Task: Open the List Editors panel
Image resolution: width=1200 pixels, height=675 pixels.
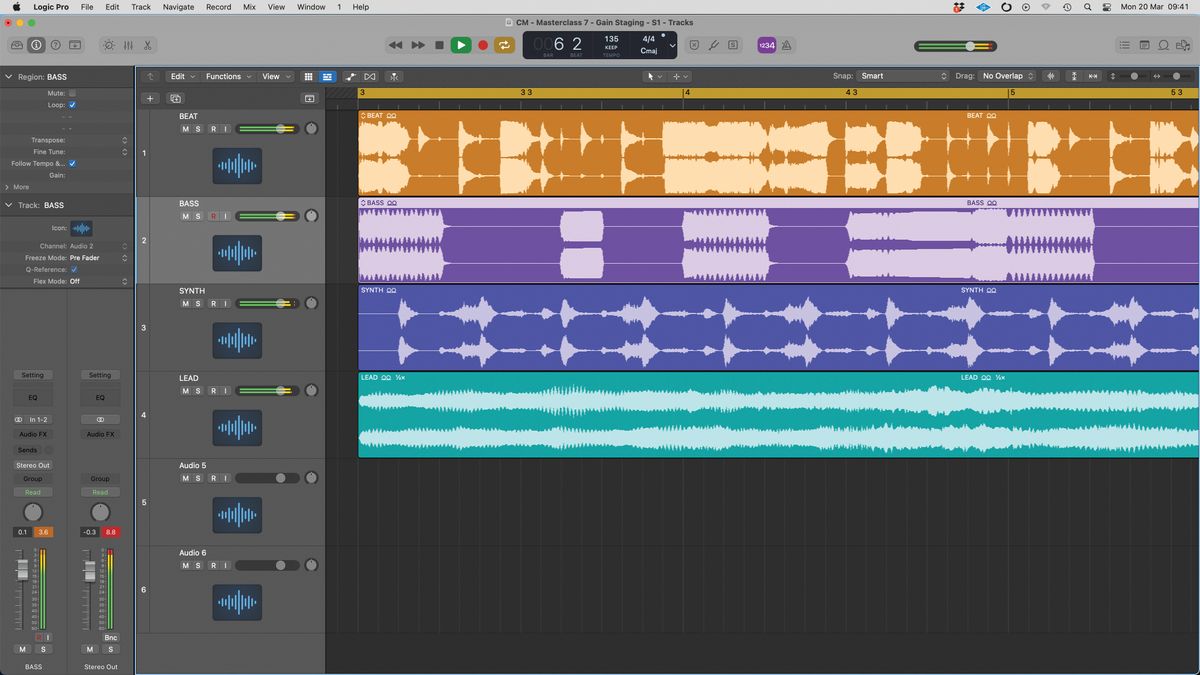Action: click(1125, 45)
